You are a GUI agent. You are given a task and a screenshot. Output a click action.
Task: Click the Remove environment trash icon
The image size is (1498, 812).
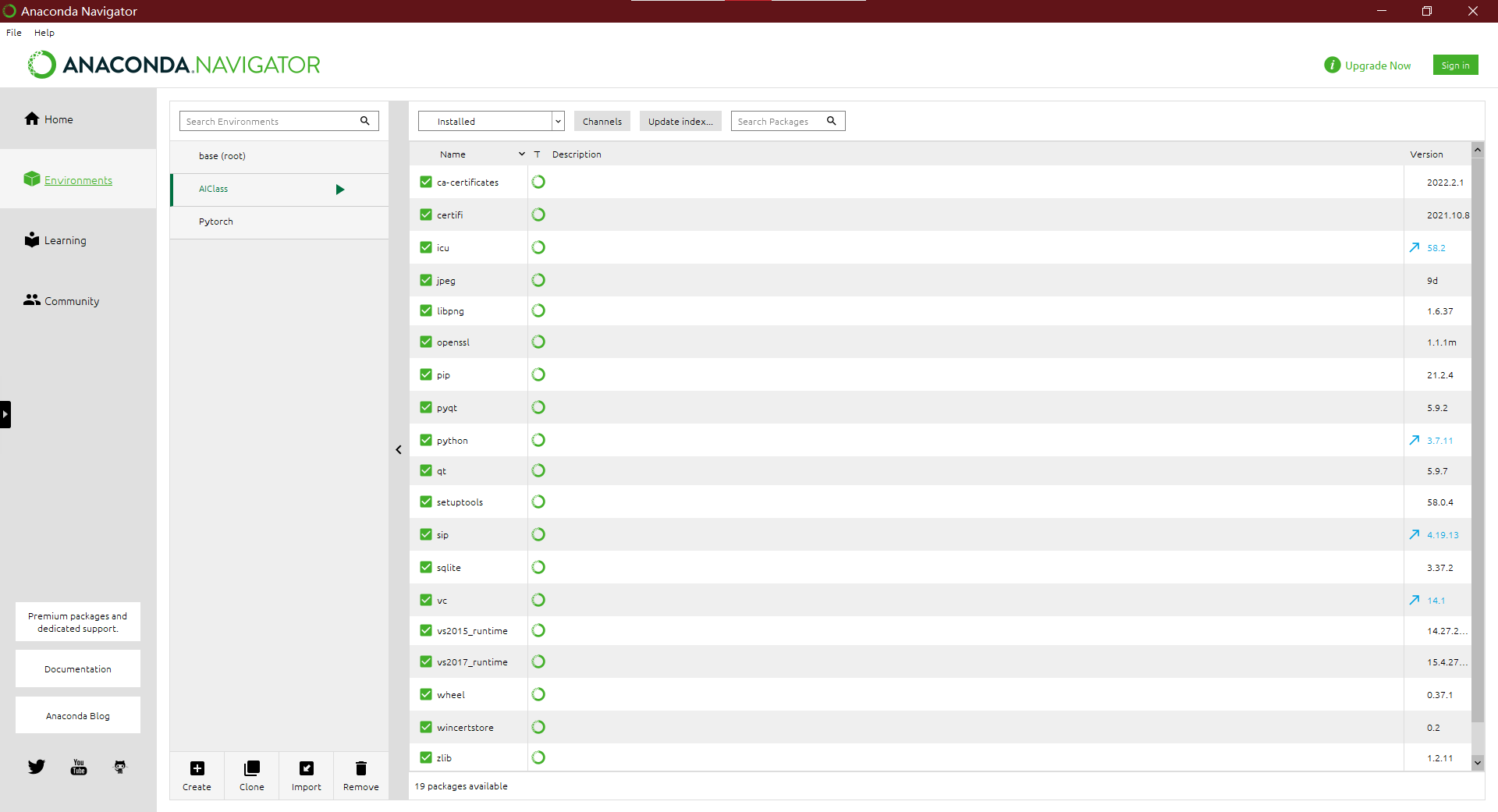click(x=361, y=768)
